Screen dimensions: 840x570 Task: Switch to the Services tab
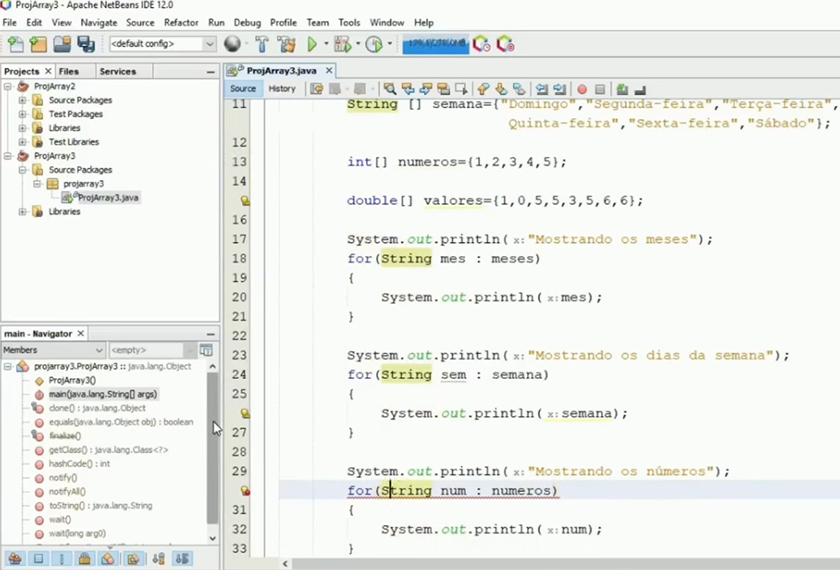tap(117, 71)
